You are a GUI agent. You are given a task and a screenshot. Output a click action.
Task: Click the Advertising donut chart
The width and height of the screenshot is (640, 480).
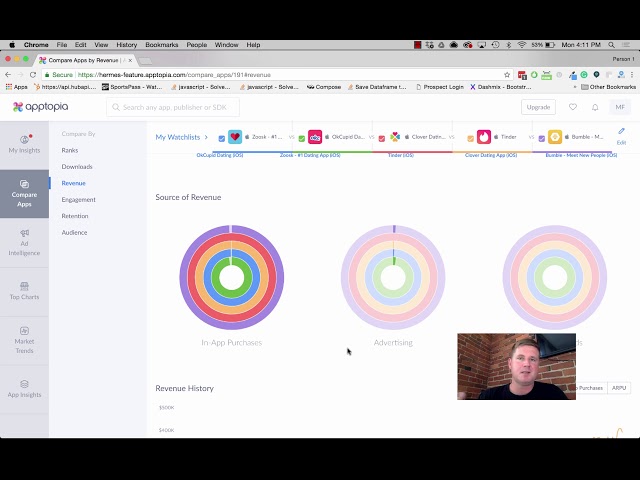393,278
